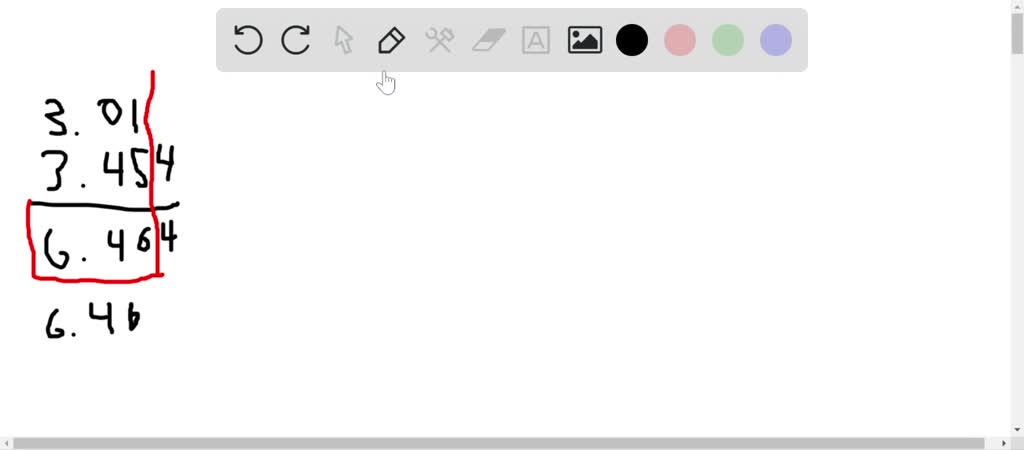Choose the pink color swatch
1024x450 pixels.
[680, 40]
